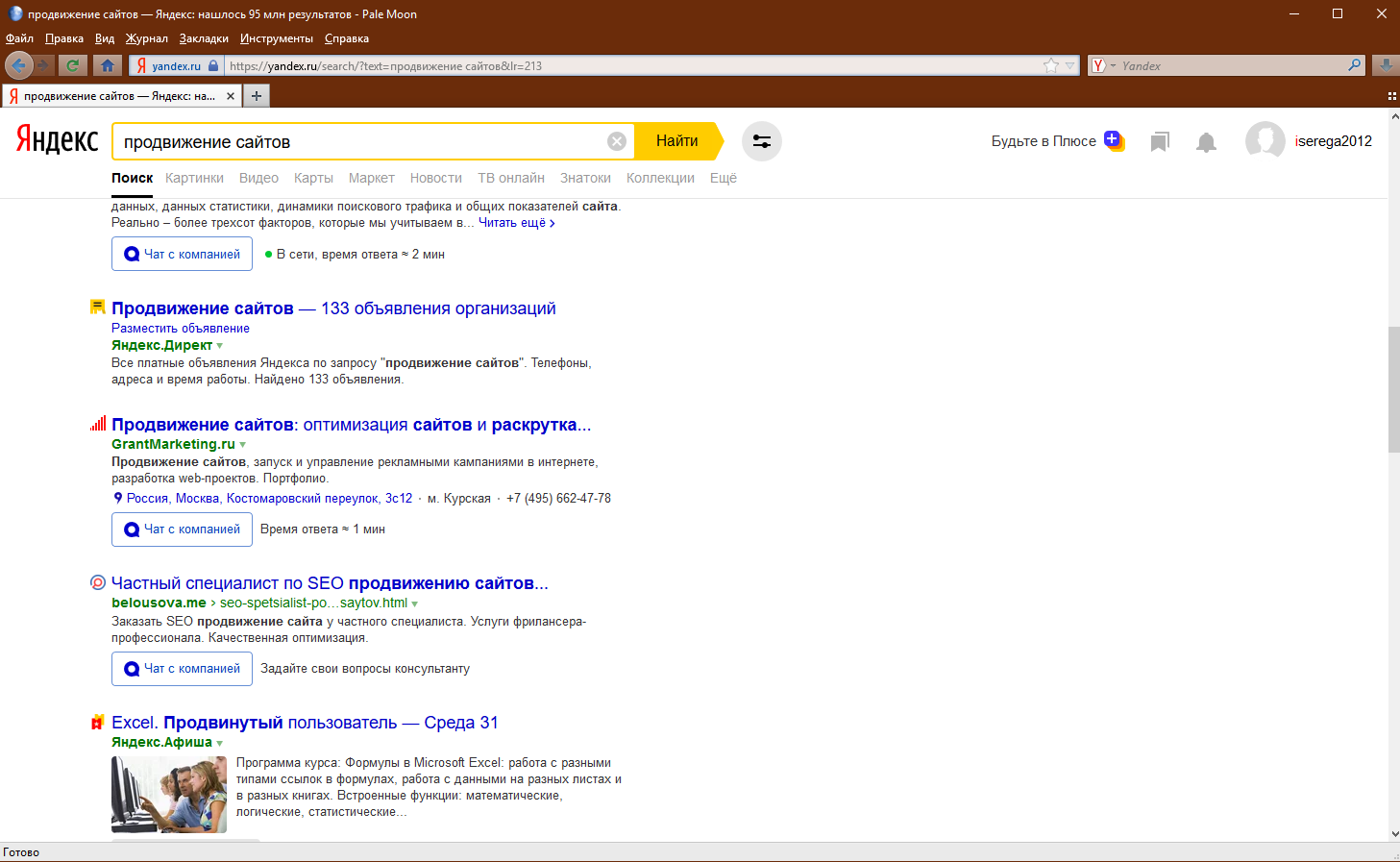Open the Правка menu
The width and height of the screenshot is (1400, 862).
(x=64, y=38)
